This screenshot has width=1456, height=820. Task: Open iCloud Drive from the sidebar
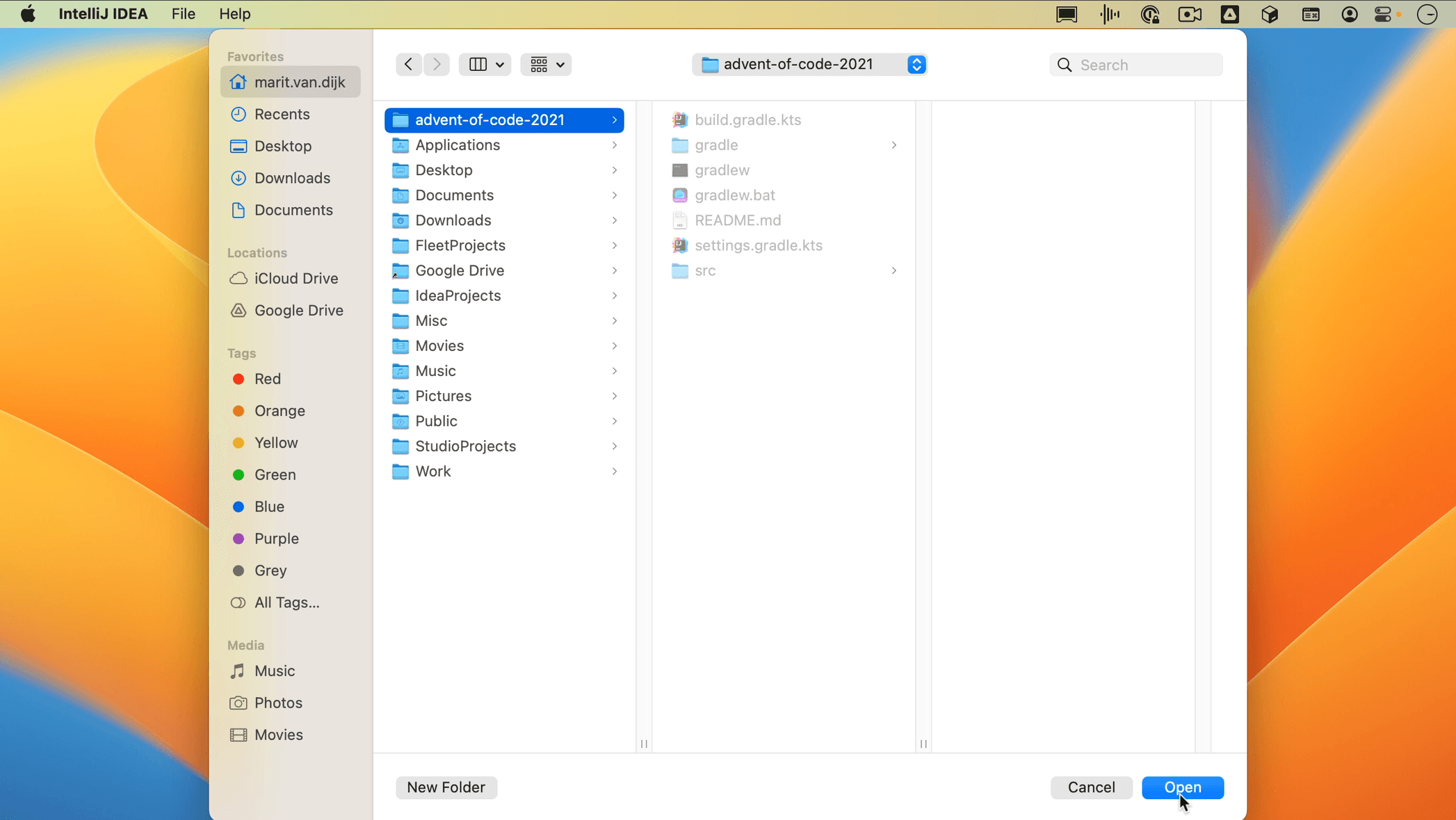tap(294, 278)
